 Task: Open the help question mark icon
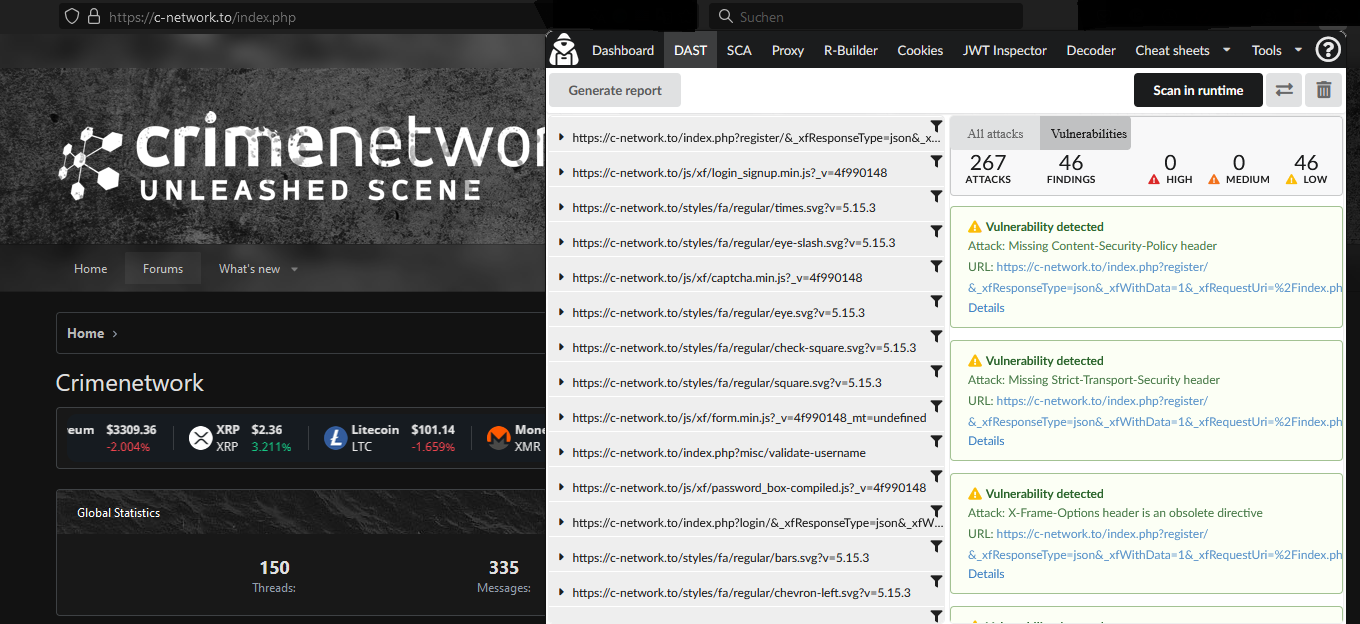click(1327, 50)
